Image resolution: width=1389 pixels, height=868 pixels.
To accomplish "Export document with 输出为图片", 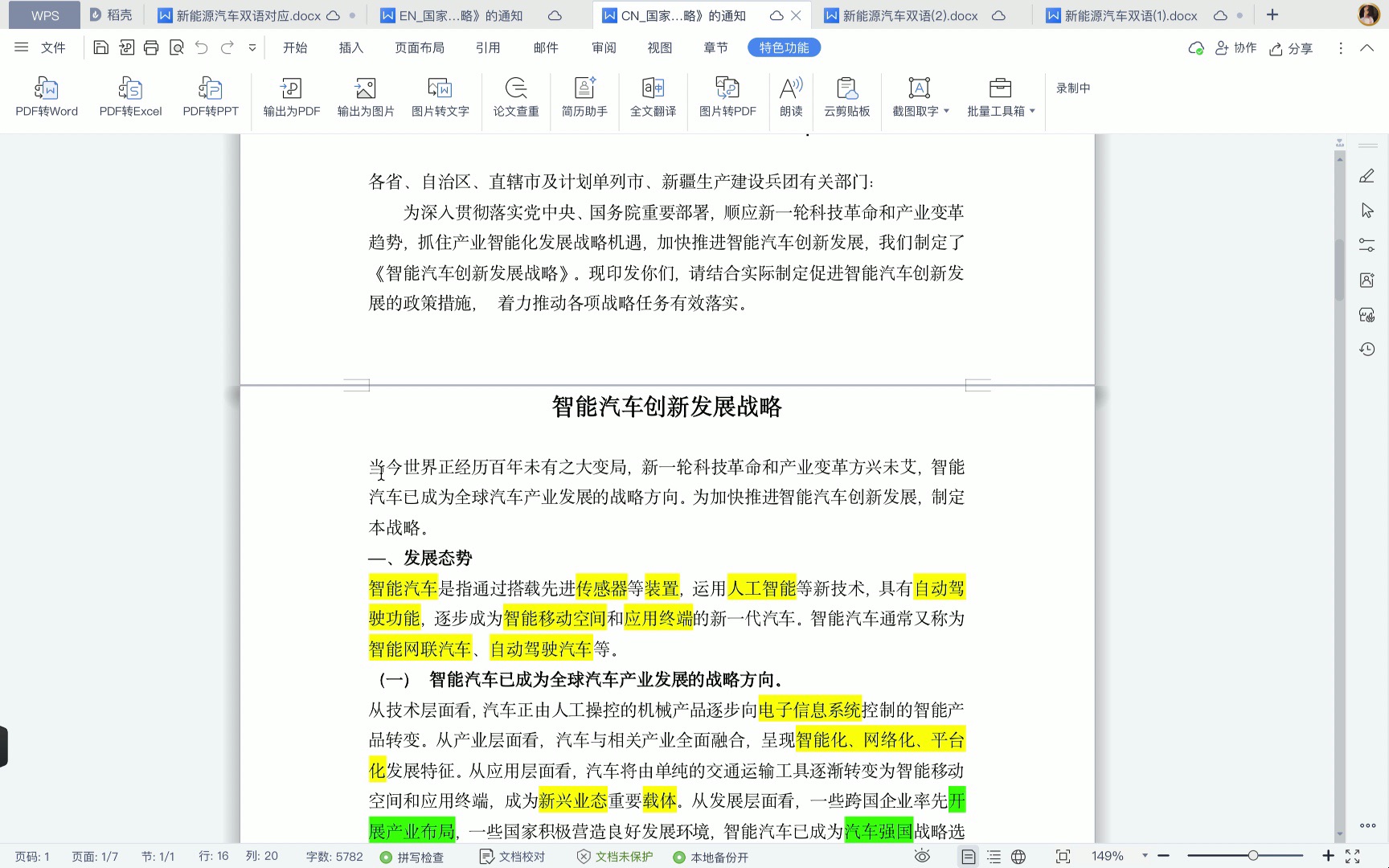I will tap(366, 97).
